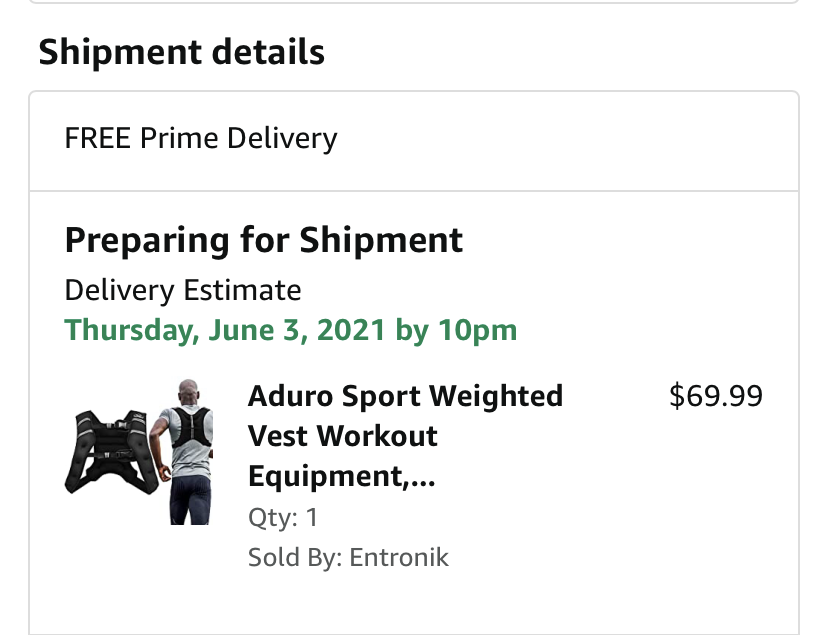Click the truncated Equipment,... title line
828x635 pixels.
click(x=342, y=476)
